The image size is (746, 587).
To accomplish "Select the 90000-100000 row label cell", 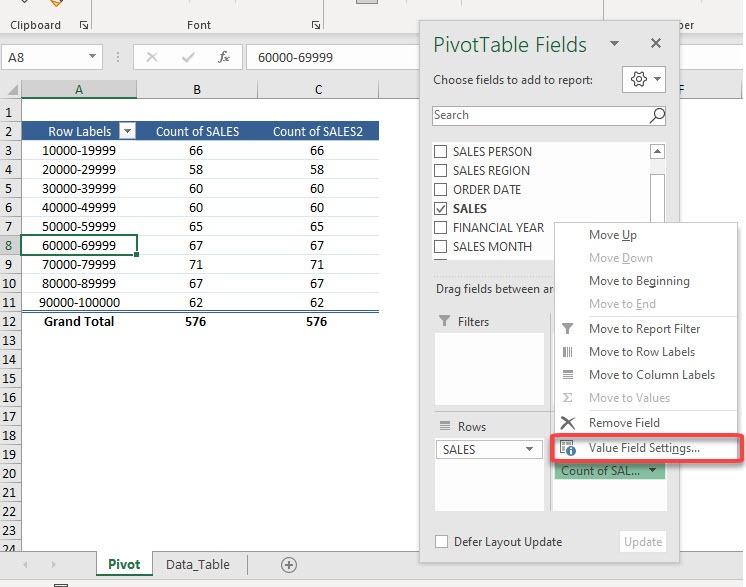I will point(79,303).
